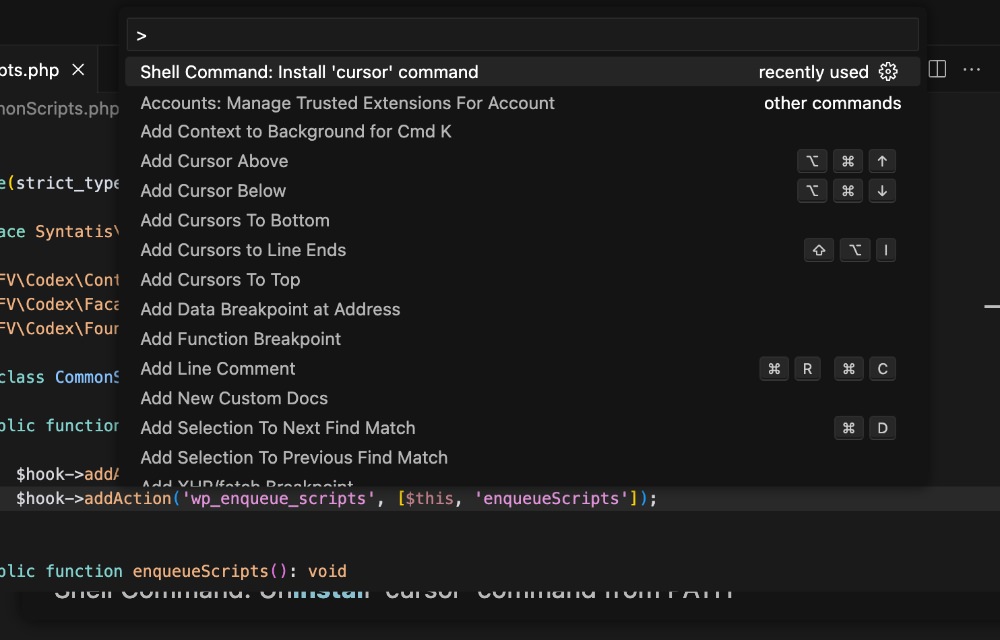Click the addAction method call
The image size is (1000, 640).
click(x=128, y=498)
